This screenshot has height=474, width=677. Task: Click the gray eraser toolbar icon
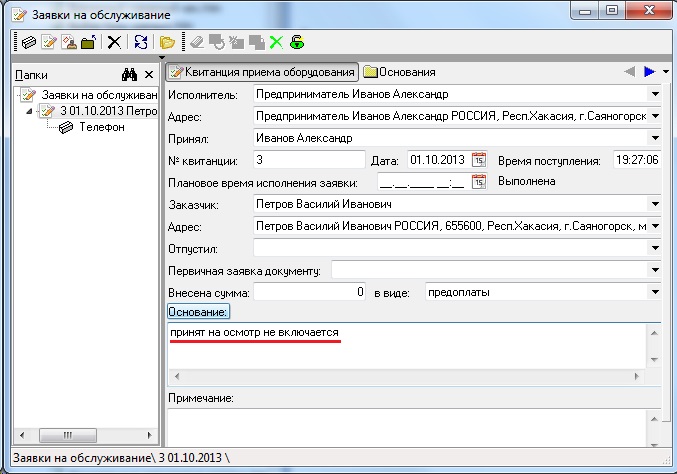click(197, 42)
